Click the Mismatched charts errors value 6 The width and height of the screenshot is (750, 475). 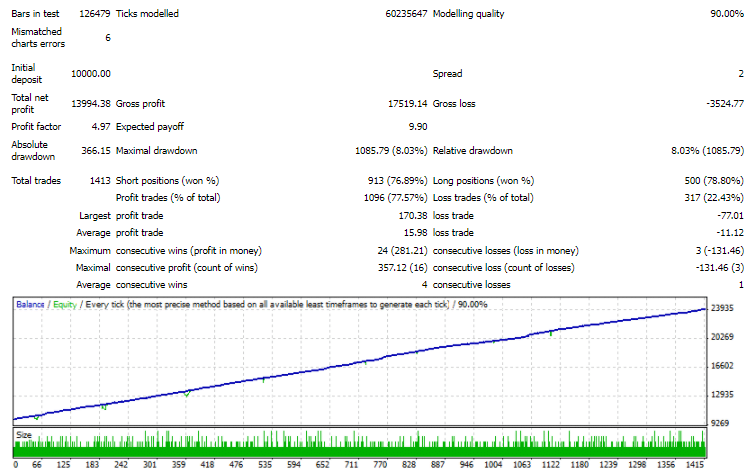pyautogui.click(x=107, y=38)
